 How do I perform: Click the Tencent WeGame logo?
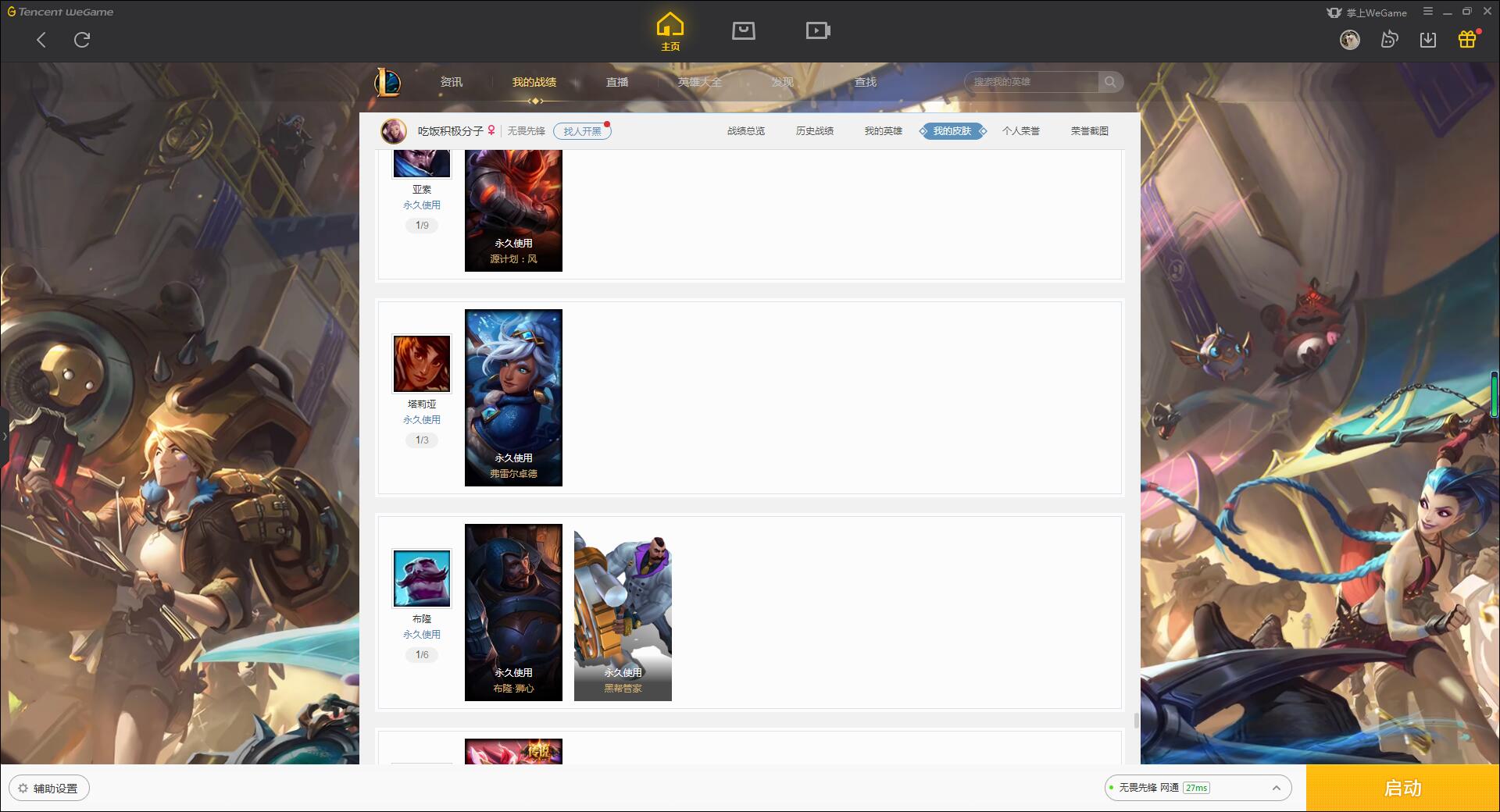60,12
